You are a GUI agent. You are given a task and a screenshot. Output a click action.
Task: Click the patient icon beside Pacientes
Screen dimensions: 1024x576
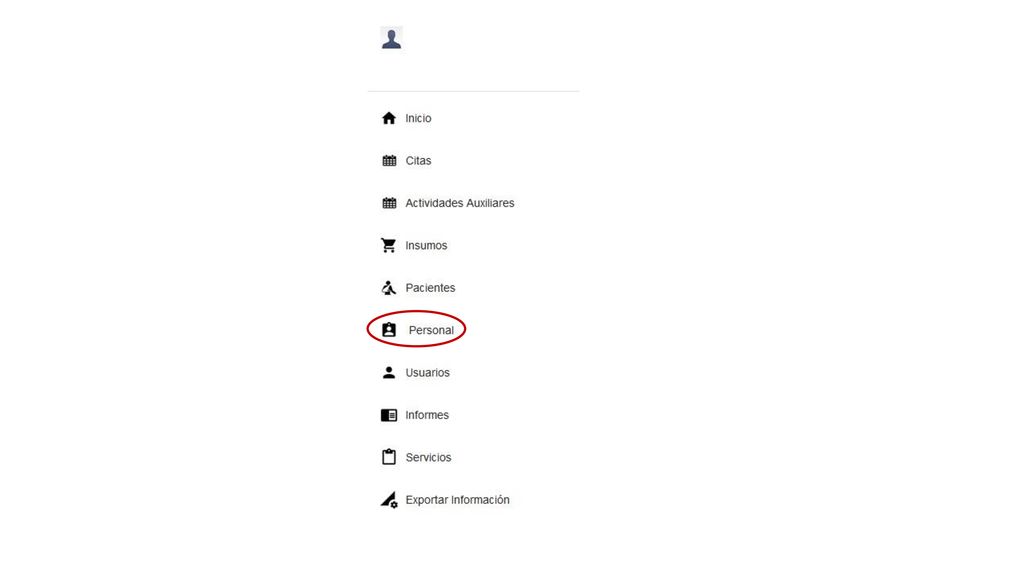click(x=389, y=288)
